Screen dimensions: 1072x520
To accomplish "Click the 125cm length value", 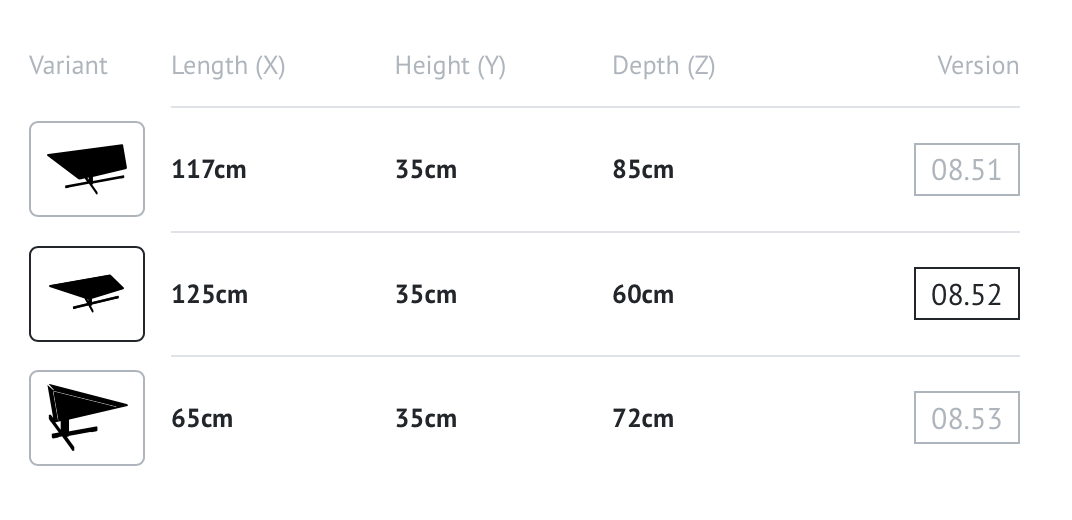I will pos(209,295).
